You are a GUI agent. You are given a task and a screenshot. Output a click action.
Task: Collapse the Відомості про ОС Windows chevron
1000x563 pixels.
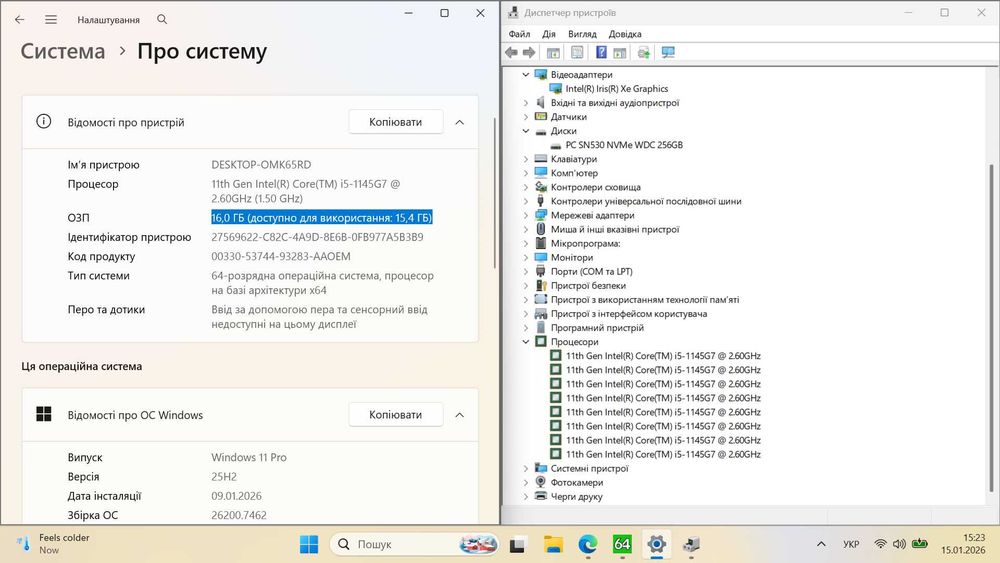pos(459,414)
